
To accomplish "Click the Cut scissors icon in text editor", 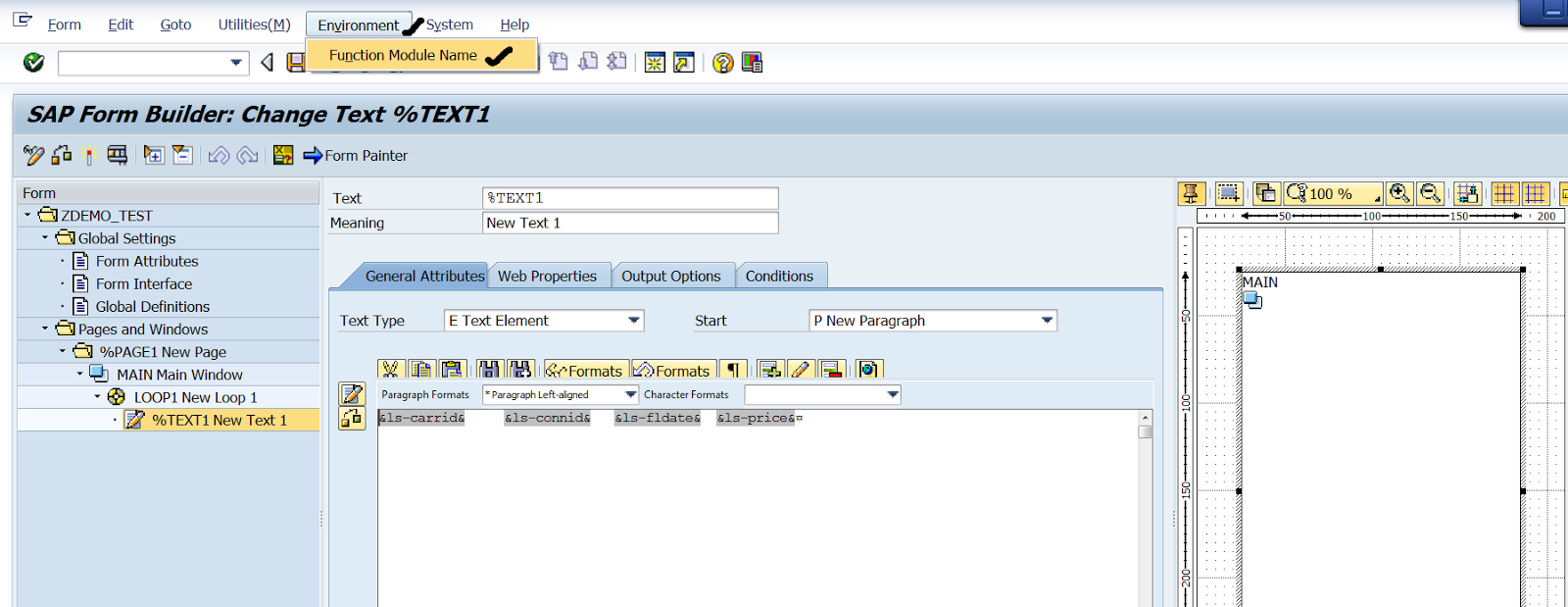I will pyautogui.click(x=391, y=370).
